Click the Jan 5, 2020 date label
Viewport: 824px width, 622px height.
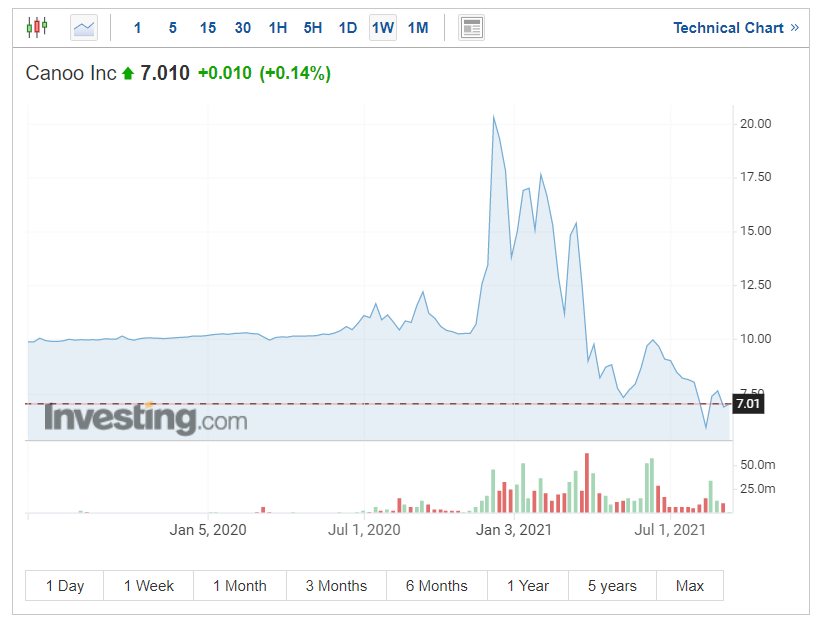[x=208, y=530]
